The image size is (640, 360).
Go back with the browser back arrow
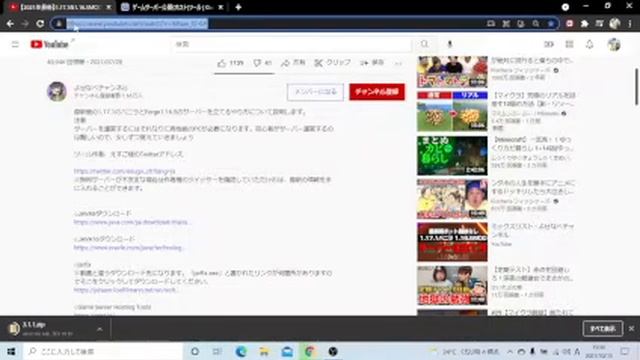(10, 24)
